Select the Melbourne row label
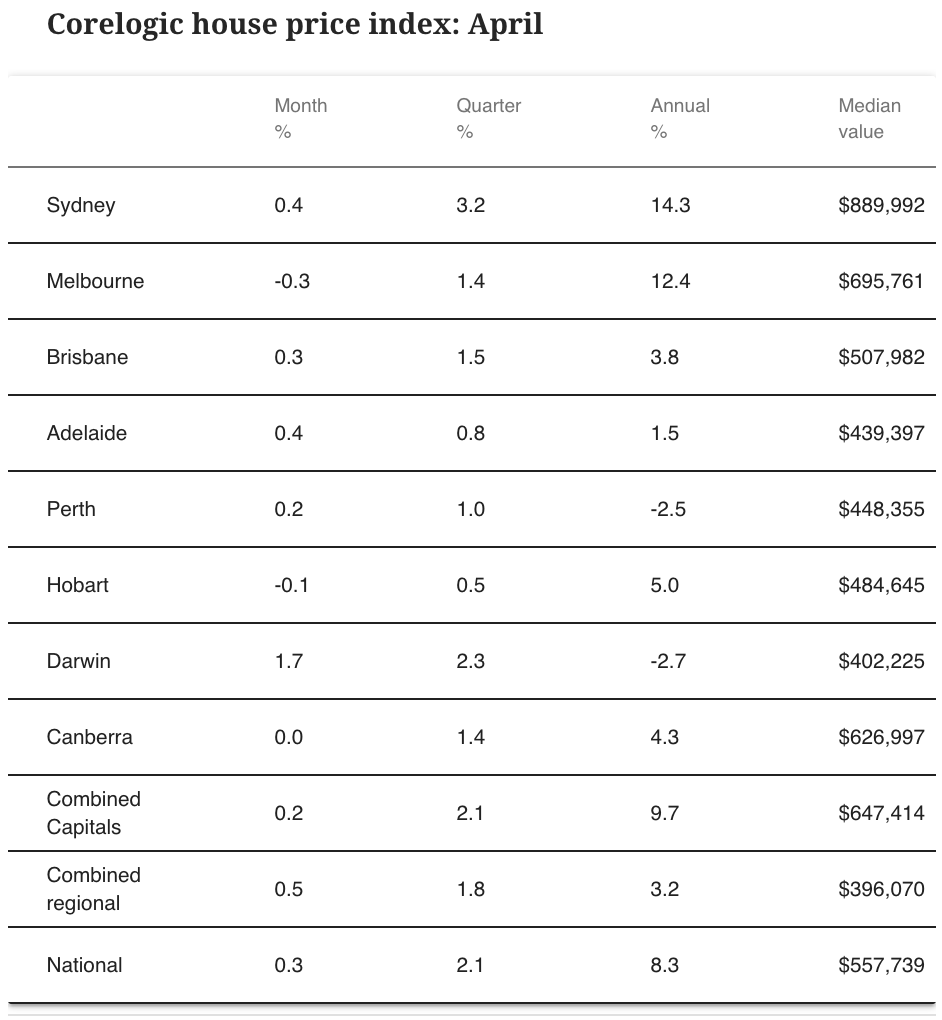This screenshot has width=942, height=1020. tap(95, 281)
